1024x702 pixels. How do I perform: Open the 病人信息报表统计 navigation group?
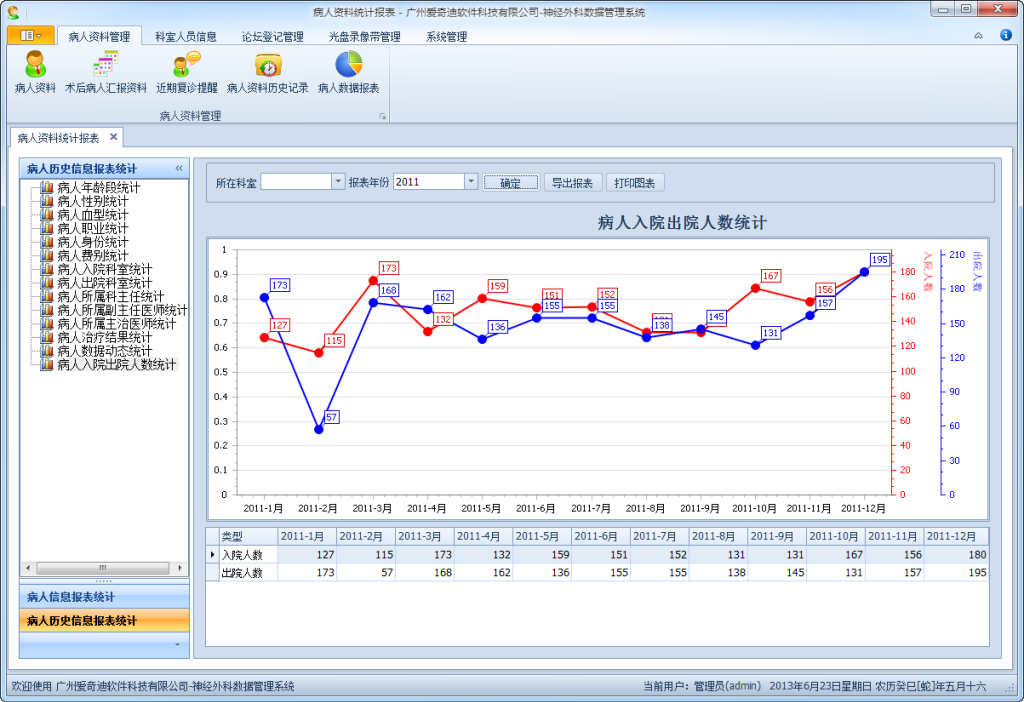(x=104, y=597)
